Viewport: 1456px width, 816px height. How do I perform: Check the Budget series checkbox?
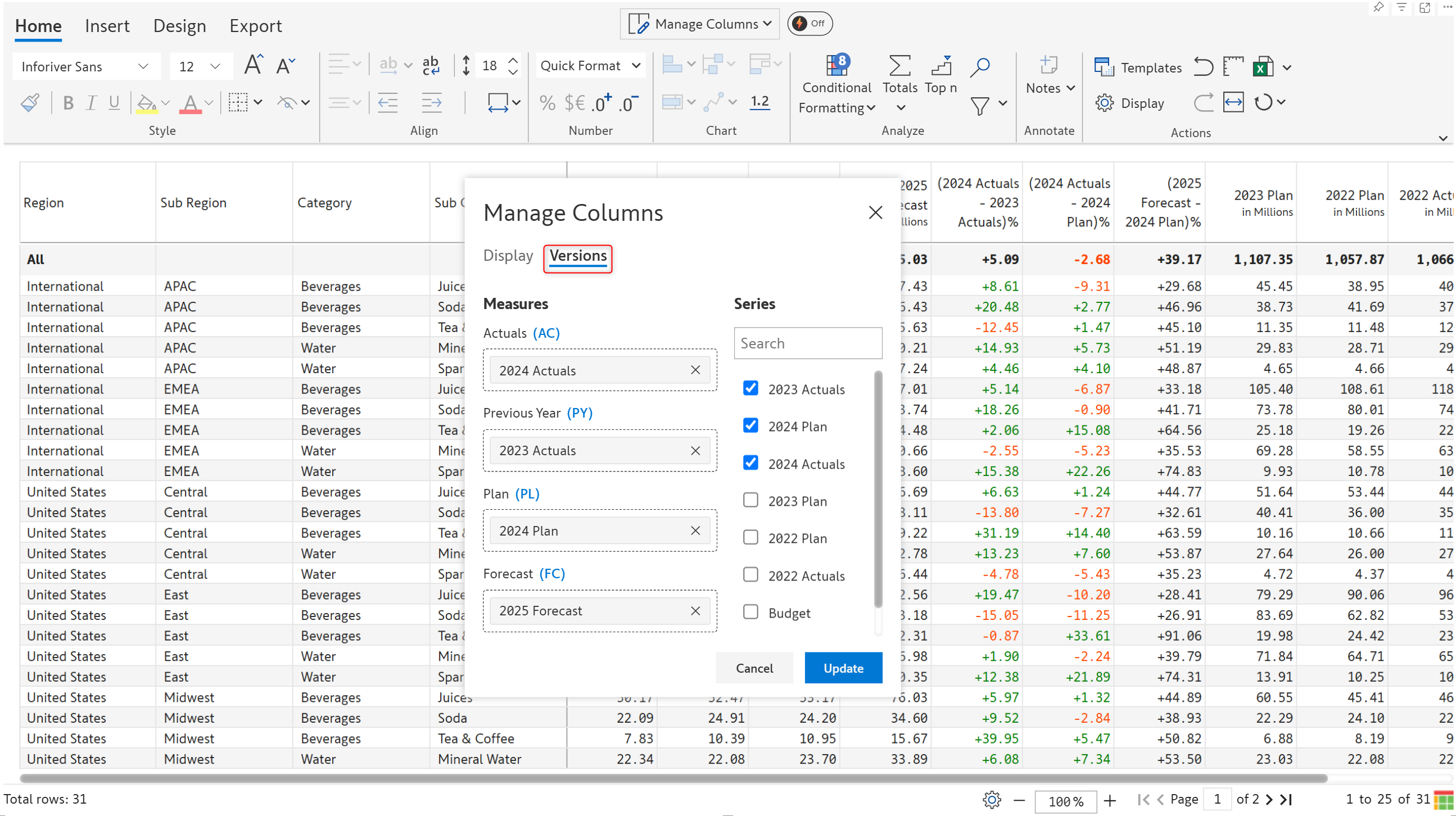(x=750, y=612)
